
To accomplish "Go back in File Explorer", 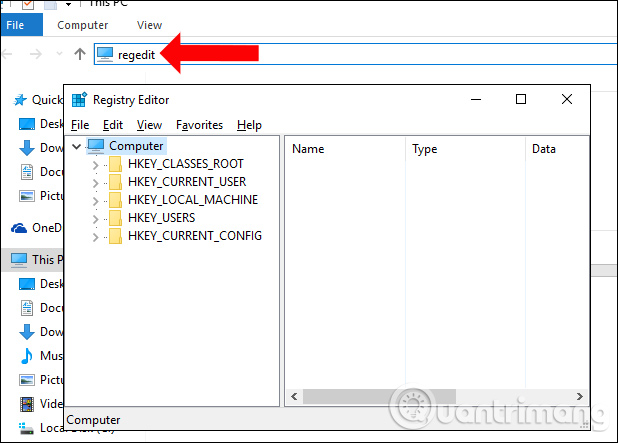I will click(8, 54).
